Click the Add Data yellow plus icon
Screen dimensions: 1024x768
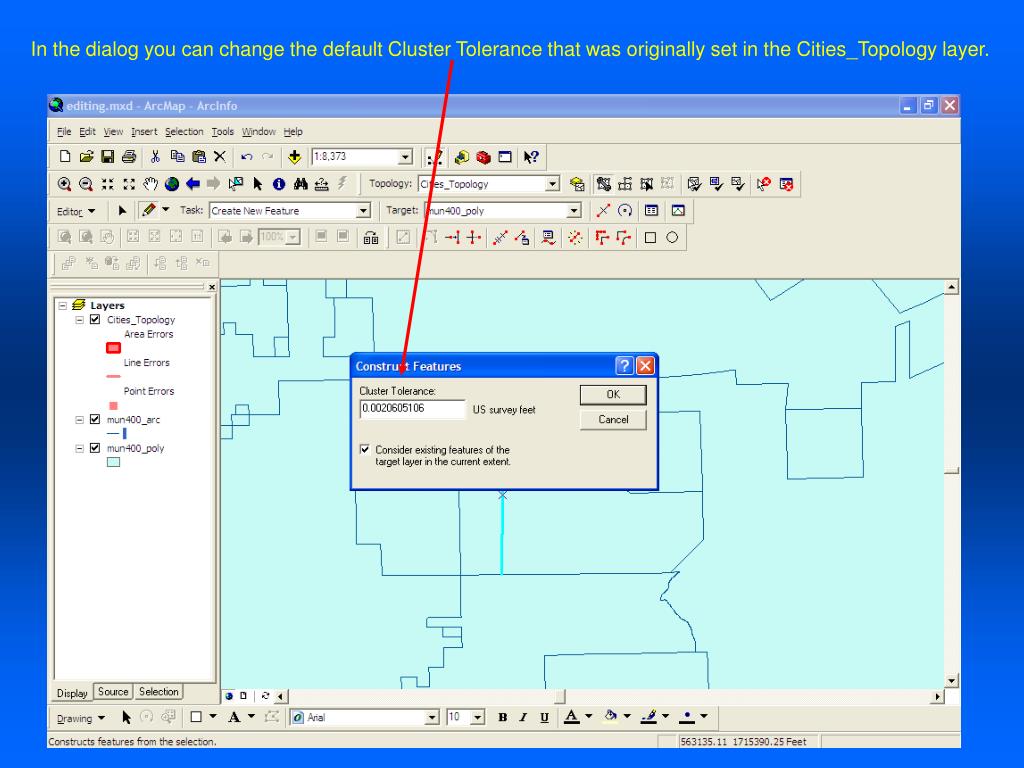[x=294, y=157]
